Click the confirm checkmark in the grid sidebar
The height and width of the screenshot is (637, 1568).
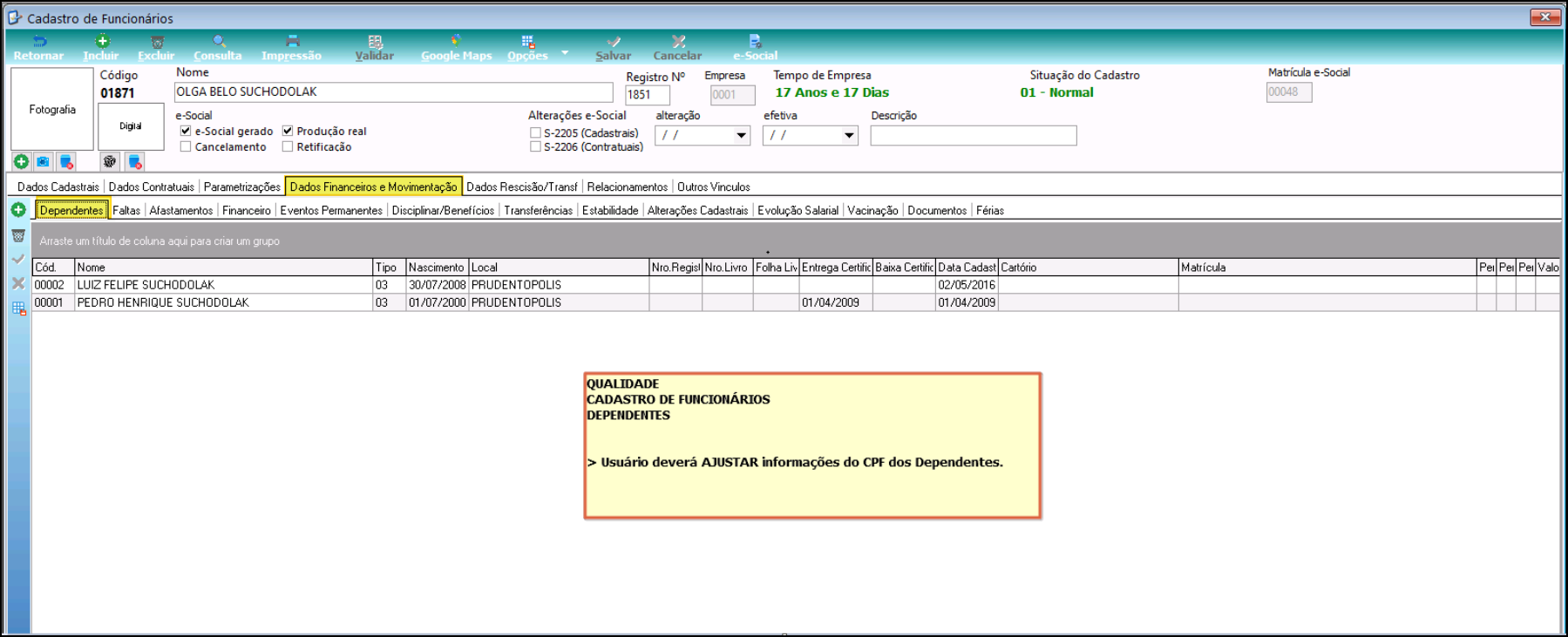click(x=18, y=259)
